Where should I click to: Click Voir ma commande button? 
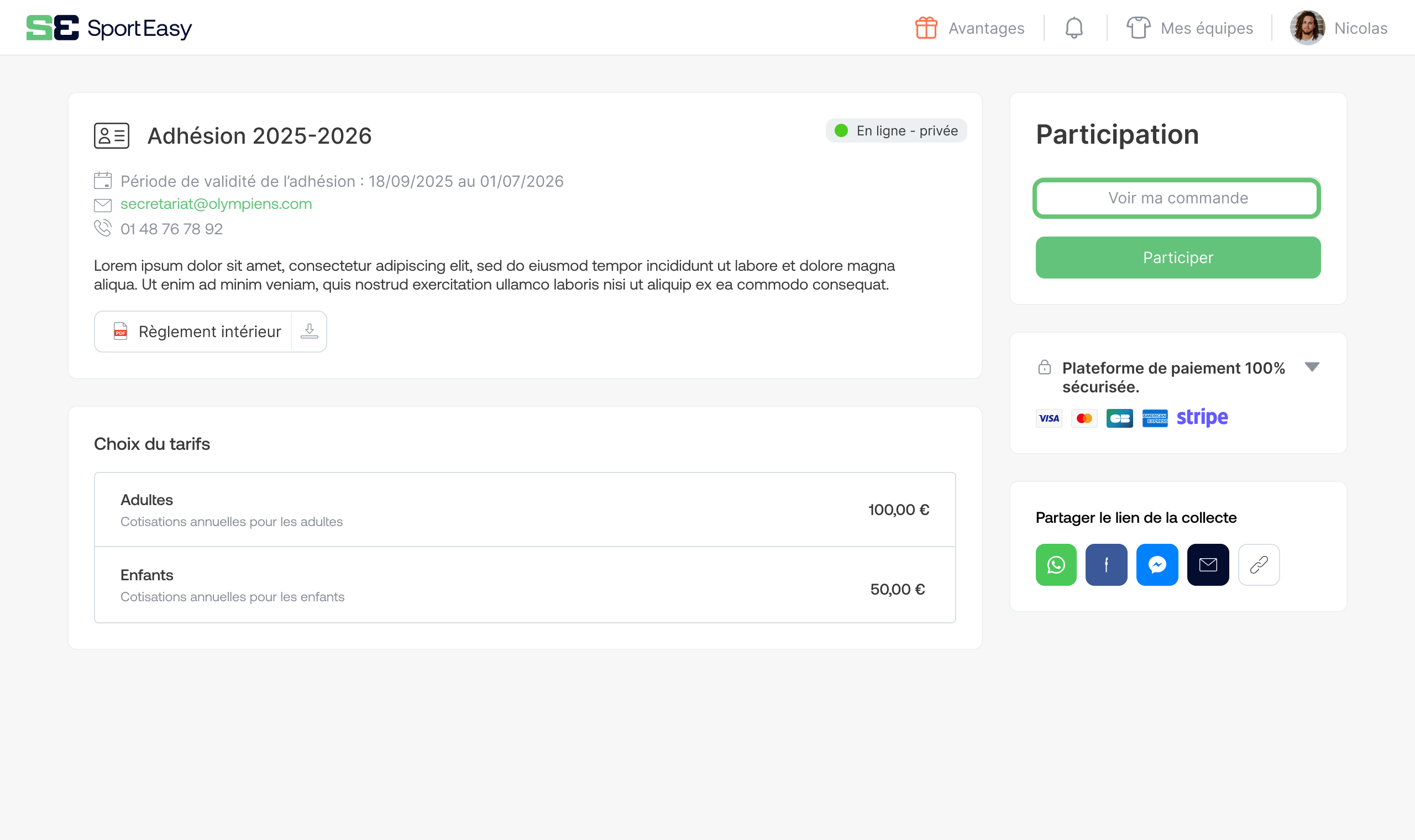1178,198
